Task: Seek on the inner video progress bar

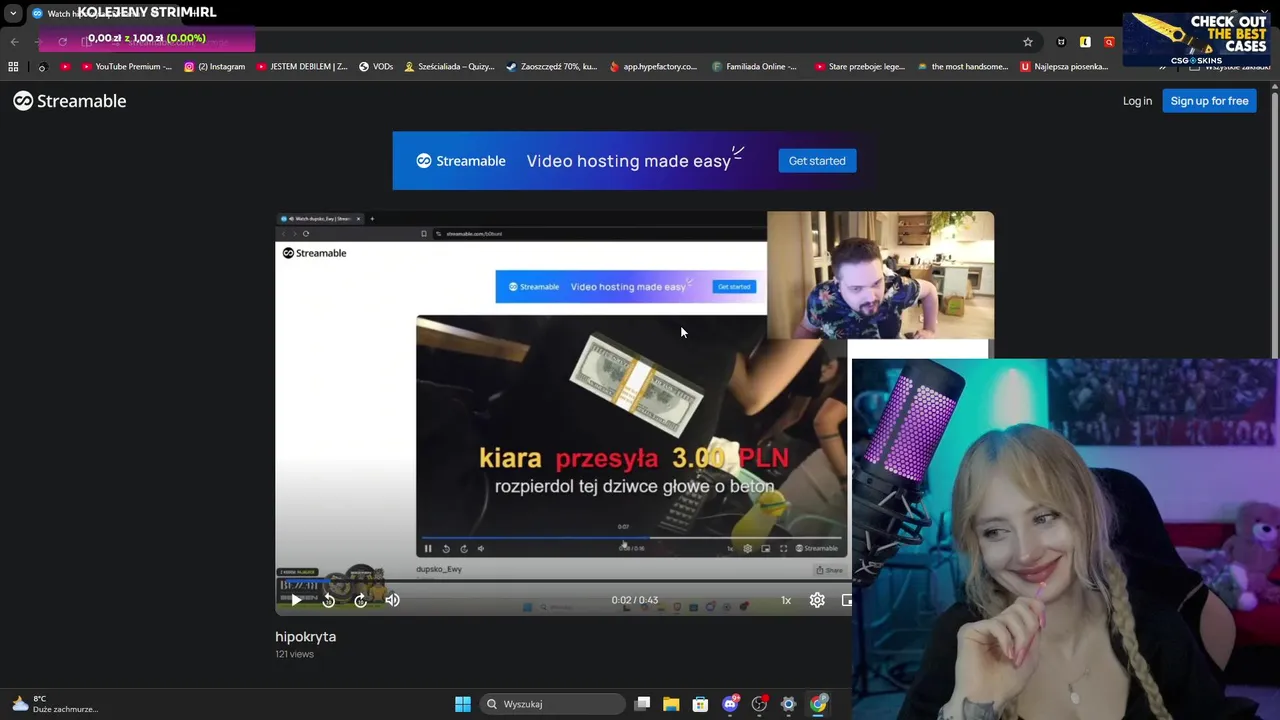Action: pos(631,538)
